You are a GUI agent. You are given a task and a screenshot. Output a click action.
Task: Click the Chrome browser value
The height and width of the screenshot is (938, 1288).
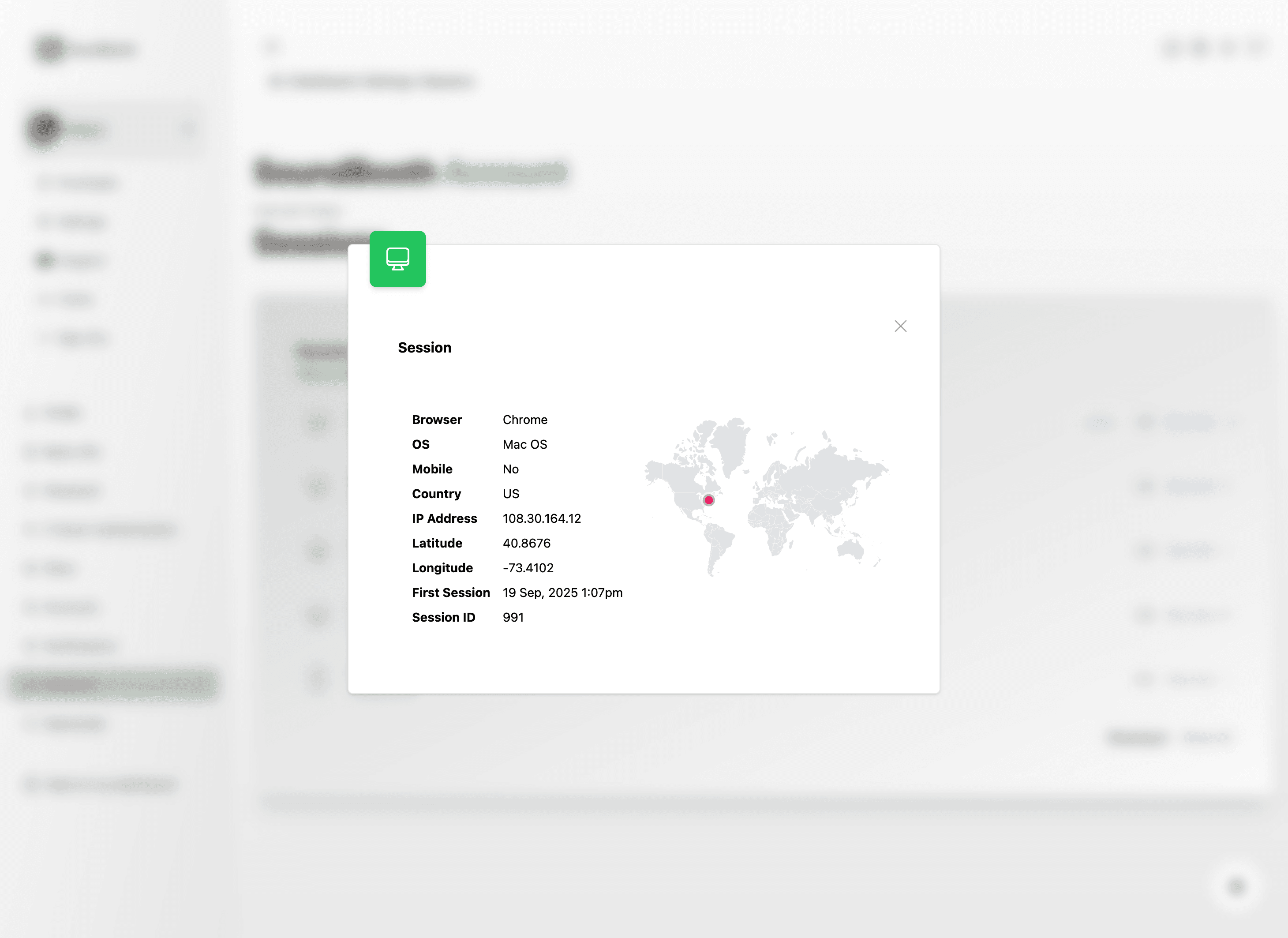tap(525, 419)
